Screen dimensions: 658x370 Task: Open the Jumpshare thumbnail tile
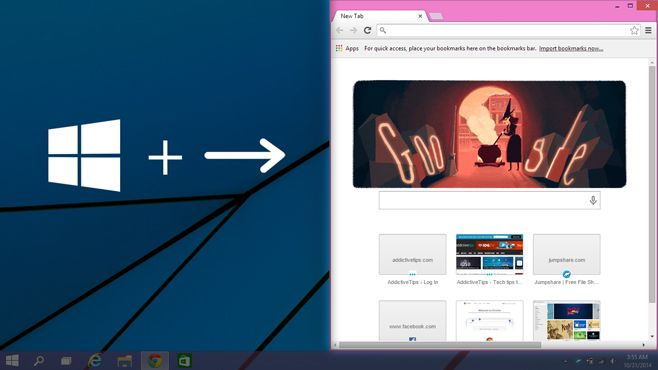[567, 254]
